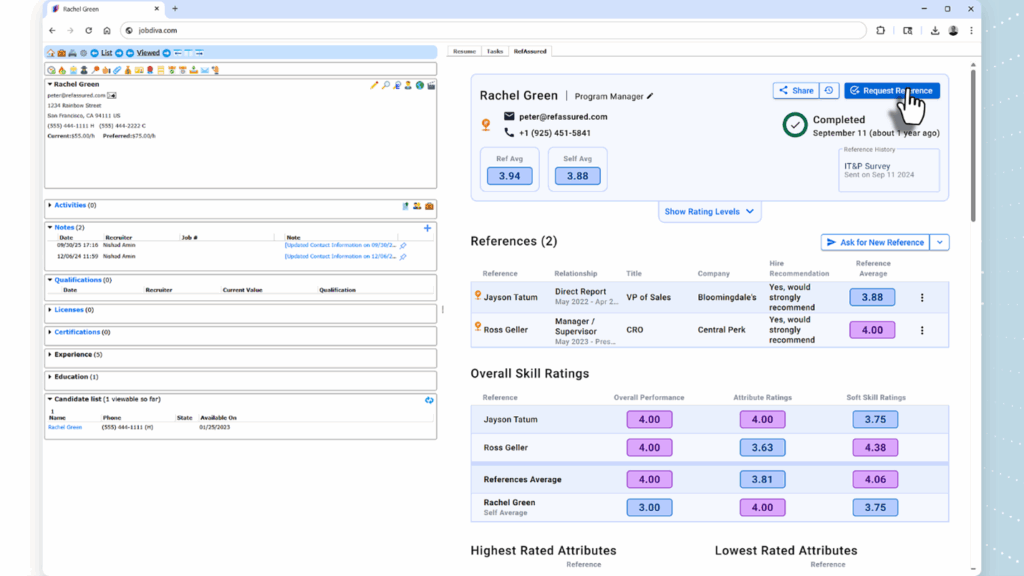The height and width of the screenshot is (576, 1024).
Task: Click the pencil edit icon in Rachel Green's contact panel
Action: point(375,86)
